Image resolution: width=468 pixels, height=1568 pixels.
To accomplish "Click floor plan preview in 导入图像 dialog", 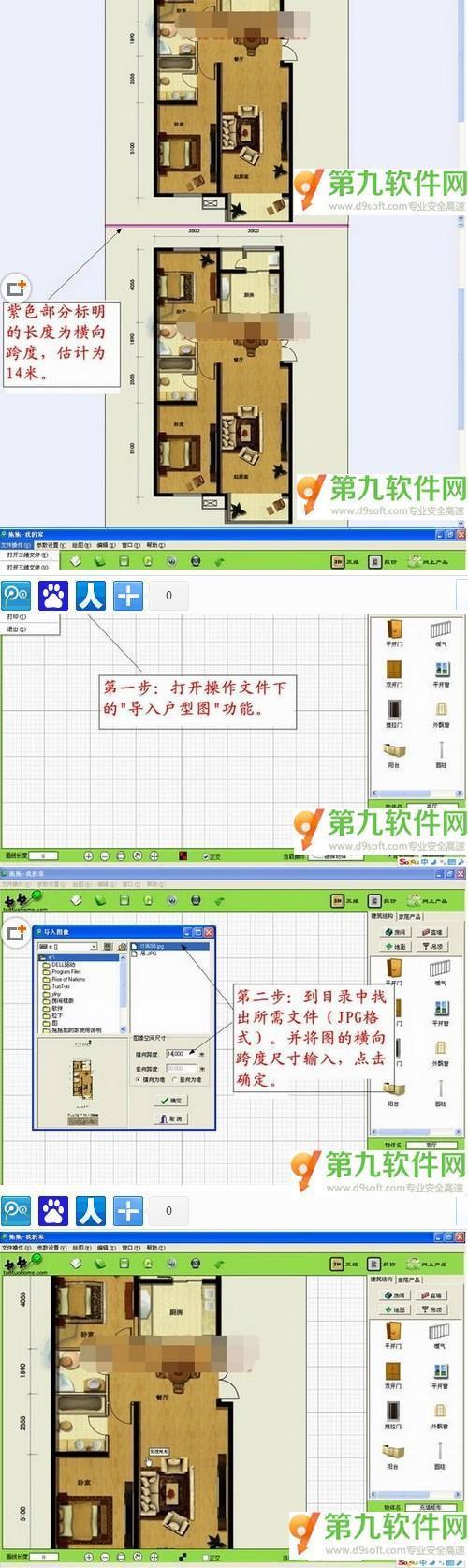I will click(x=82, y=1083).
